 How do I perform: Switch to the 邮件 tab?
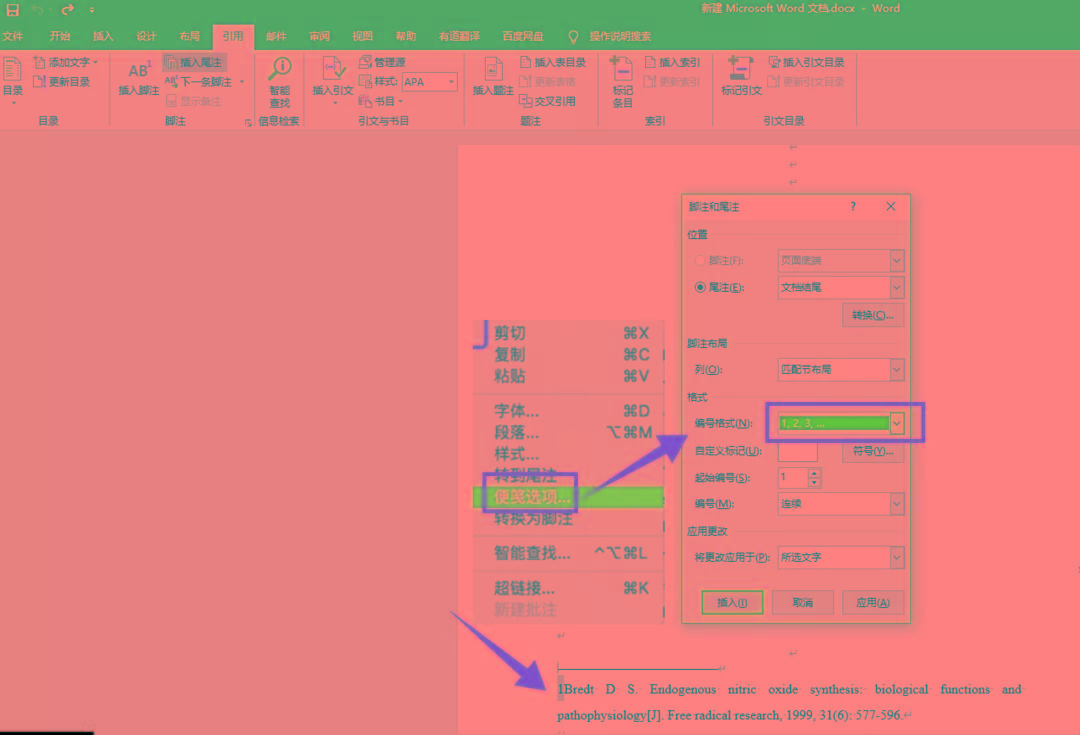(276, 36)
